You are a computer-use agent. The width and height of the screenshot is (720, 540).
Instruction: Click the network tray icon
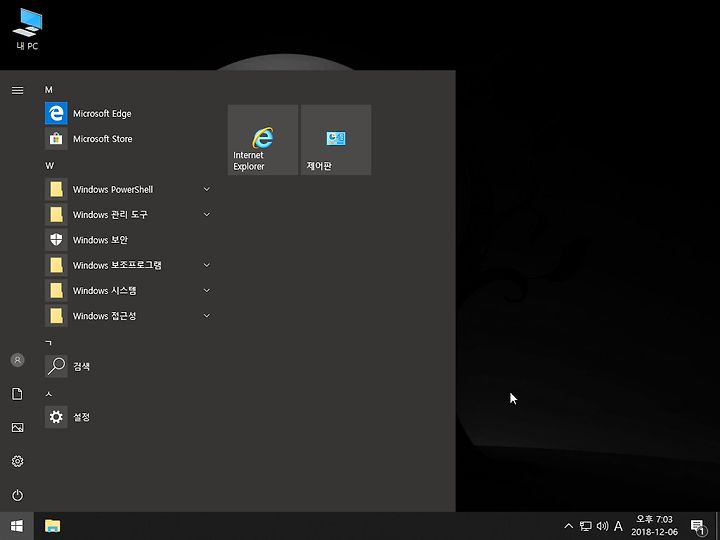[585, 526]
